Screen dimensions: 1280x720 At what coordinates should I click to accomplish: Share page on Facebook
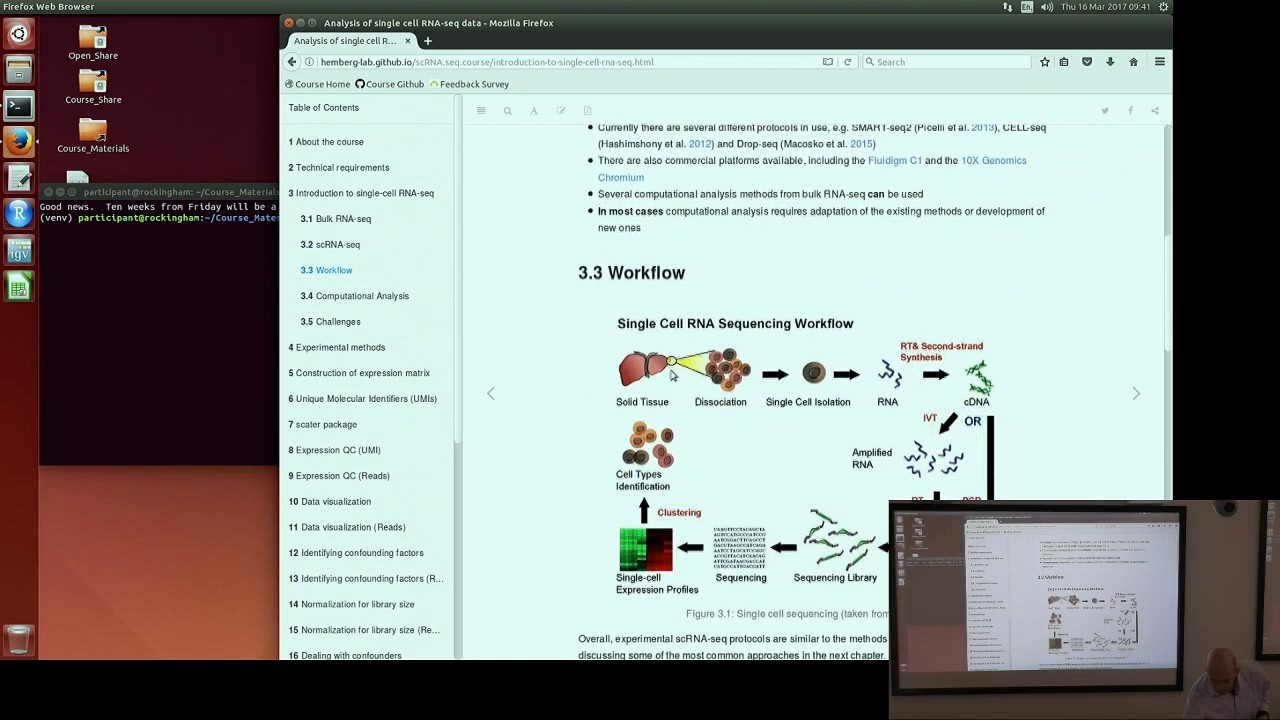click(1130, 111)
